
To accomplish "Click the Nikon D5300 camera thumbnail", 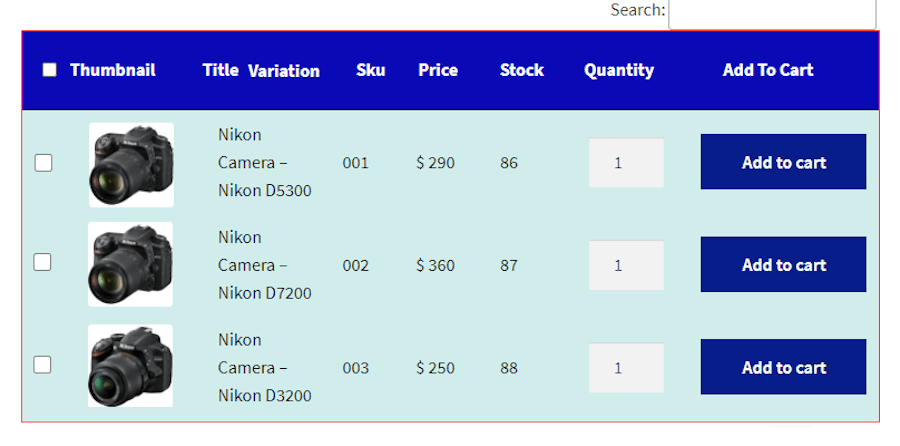I will click(131, 165).
